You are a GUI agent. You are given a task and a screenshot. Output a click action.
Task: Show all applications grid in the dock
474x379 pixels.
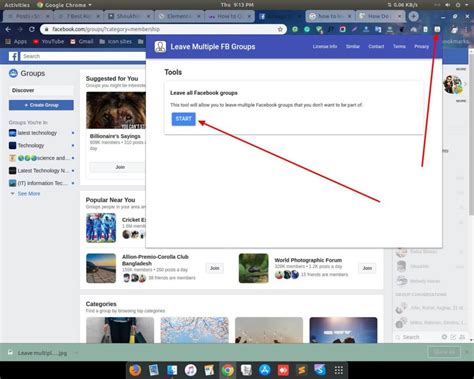[339, 370]
